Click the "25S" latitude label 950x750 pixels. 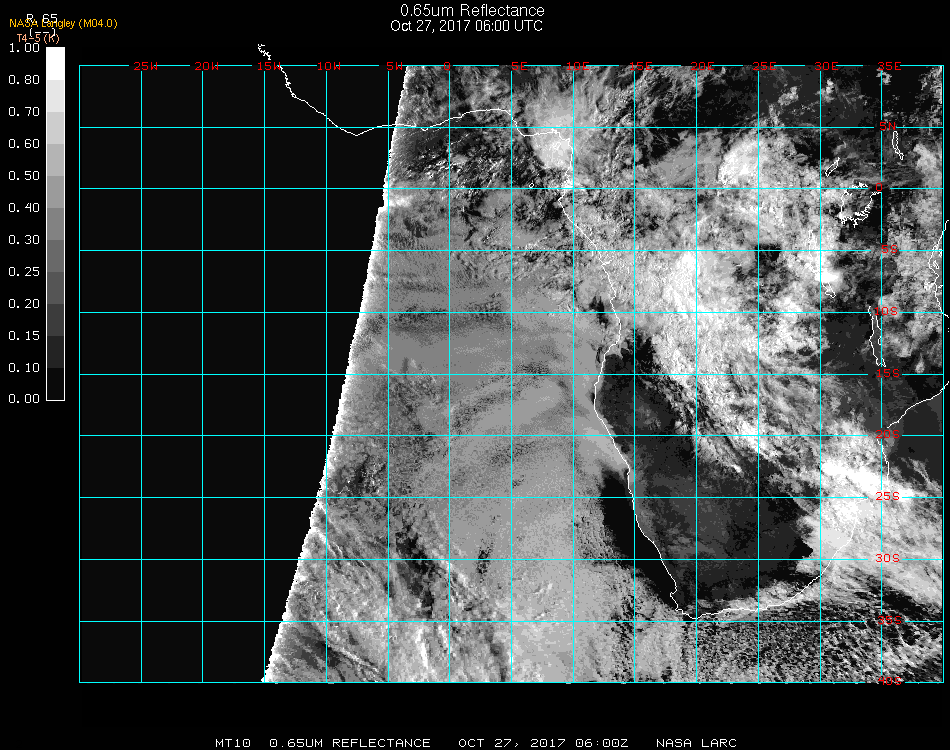888,496
